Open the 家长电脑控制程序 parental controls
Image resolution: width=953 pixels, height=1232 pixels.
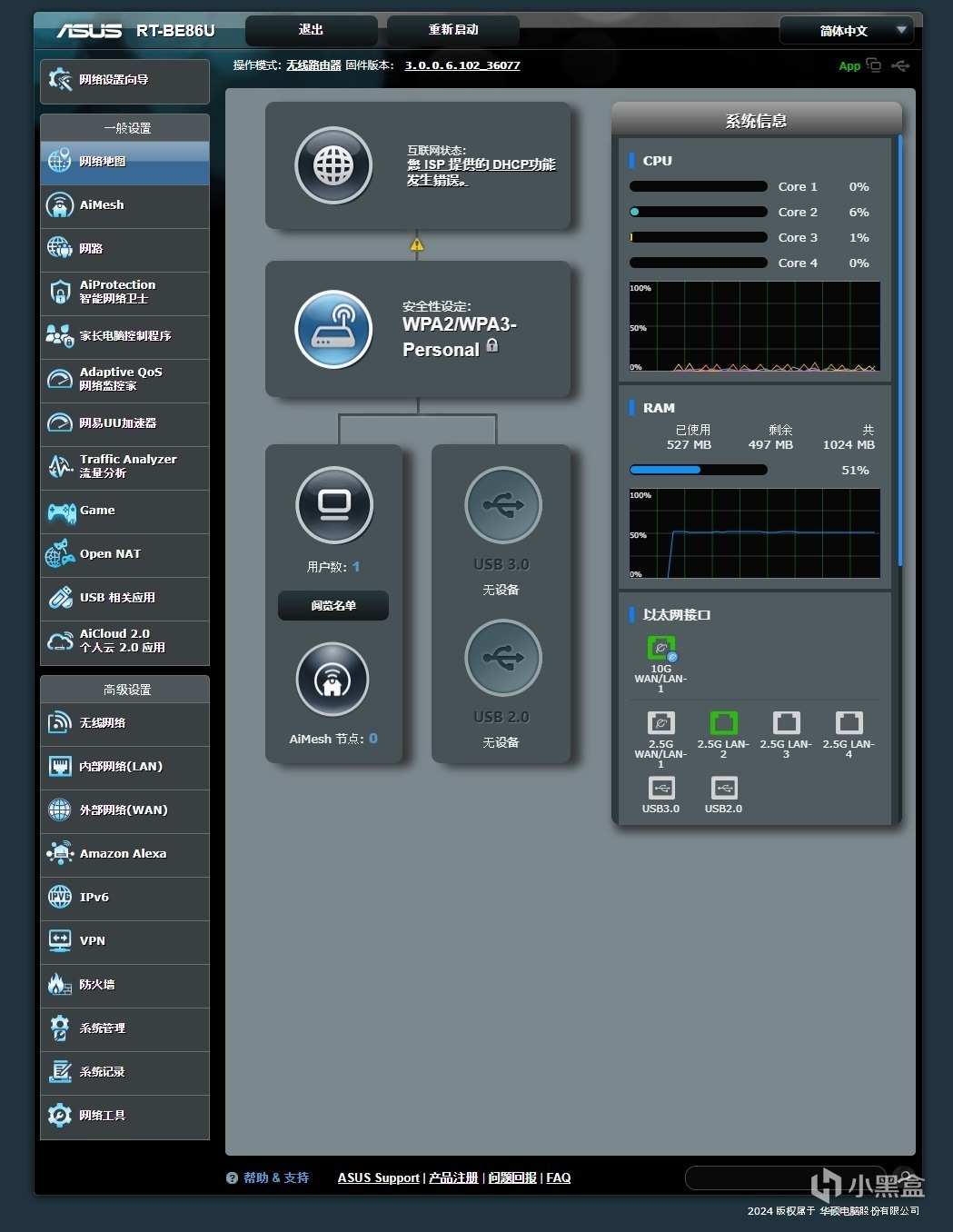pyautogui.click(x=124, y=336)
